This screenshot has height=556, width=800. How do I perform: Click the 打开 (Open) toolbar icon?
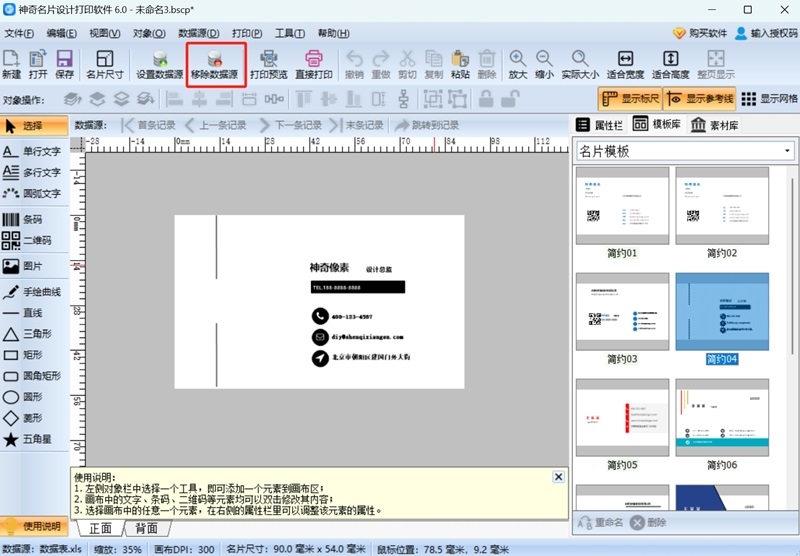[x=38, y=64]
